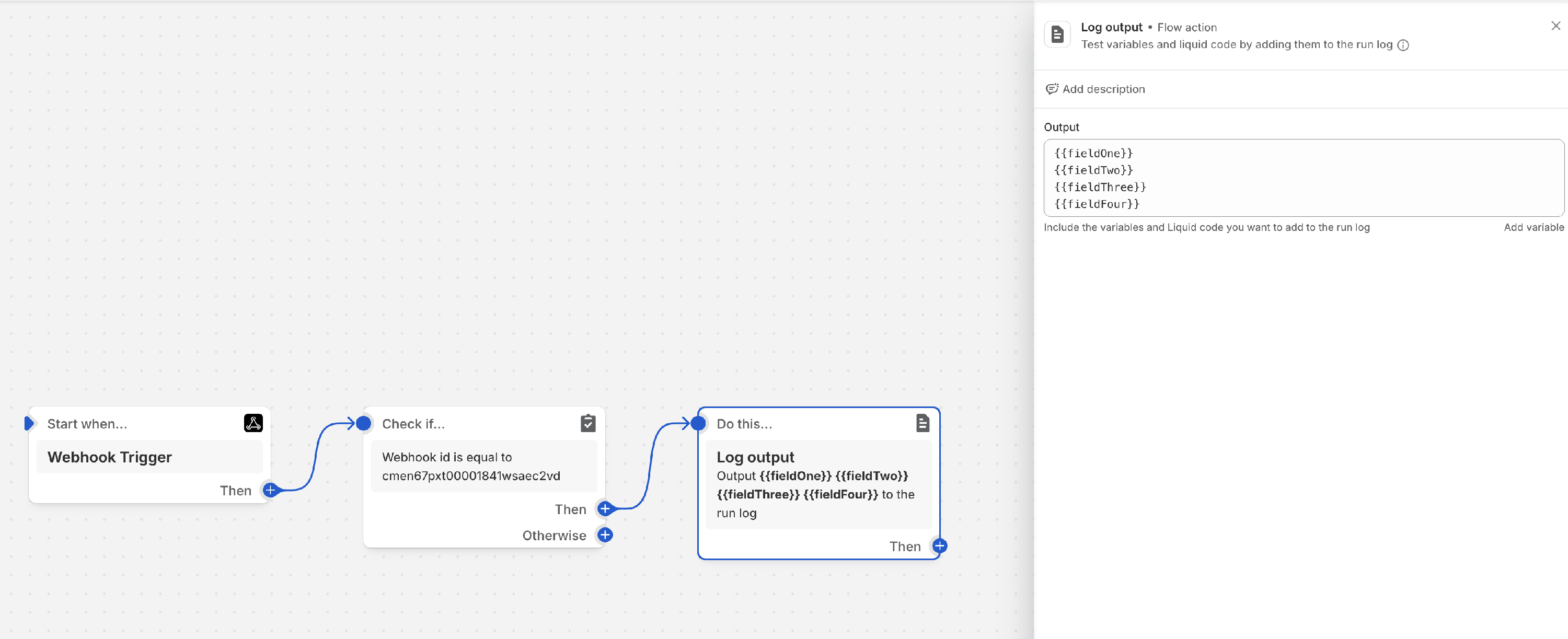
Task: Click the {{fieldFour}} line in Output
Action: pyautogui.click(x=1096, y=204)
